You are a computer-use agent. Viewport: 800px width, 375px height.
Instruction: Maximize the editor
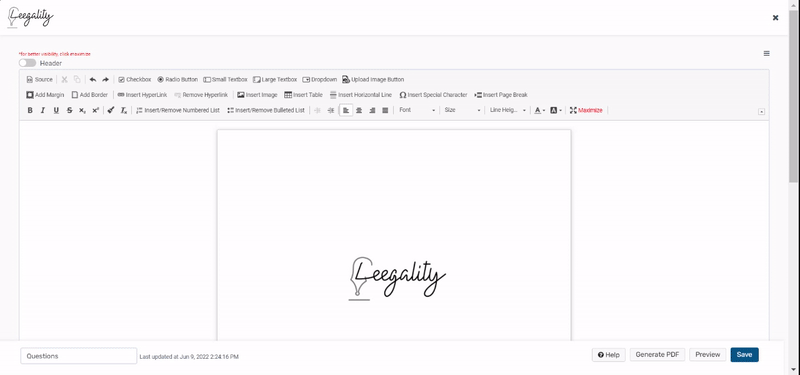coord(586,110)
